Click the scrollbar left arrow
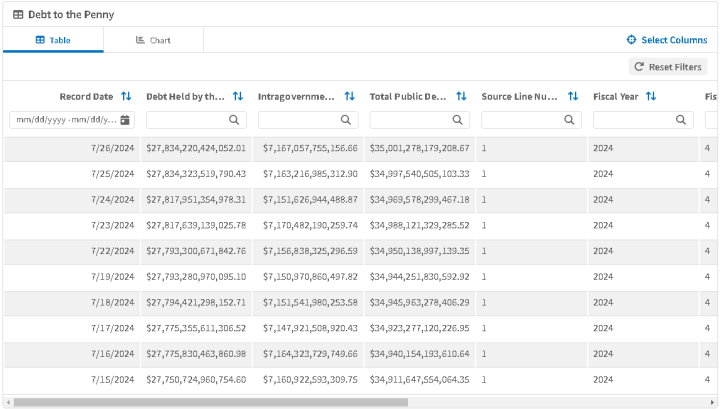The image size is (720, 409). [x=8, y=403]
